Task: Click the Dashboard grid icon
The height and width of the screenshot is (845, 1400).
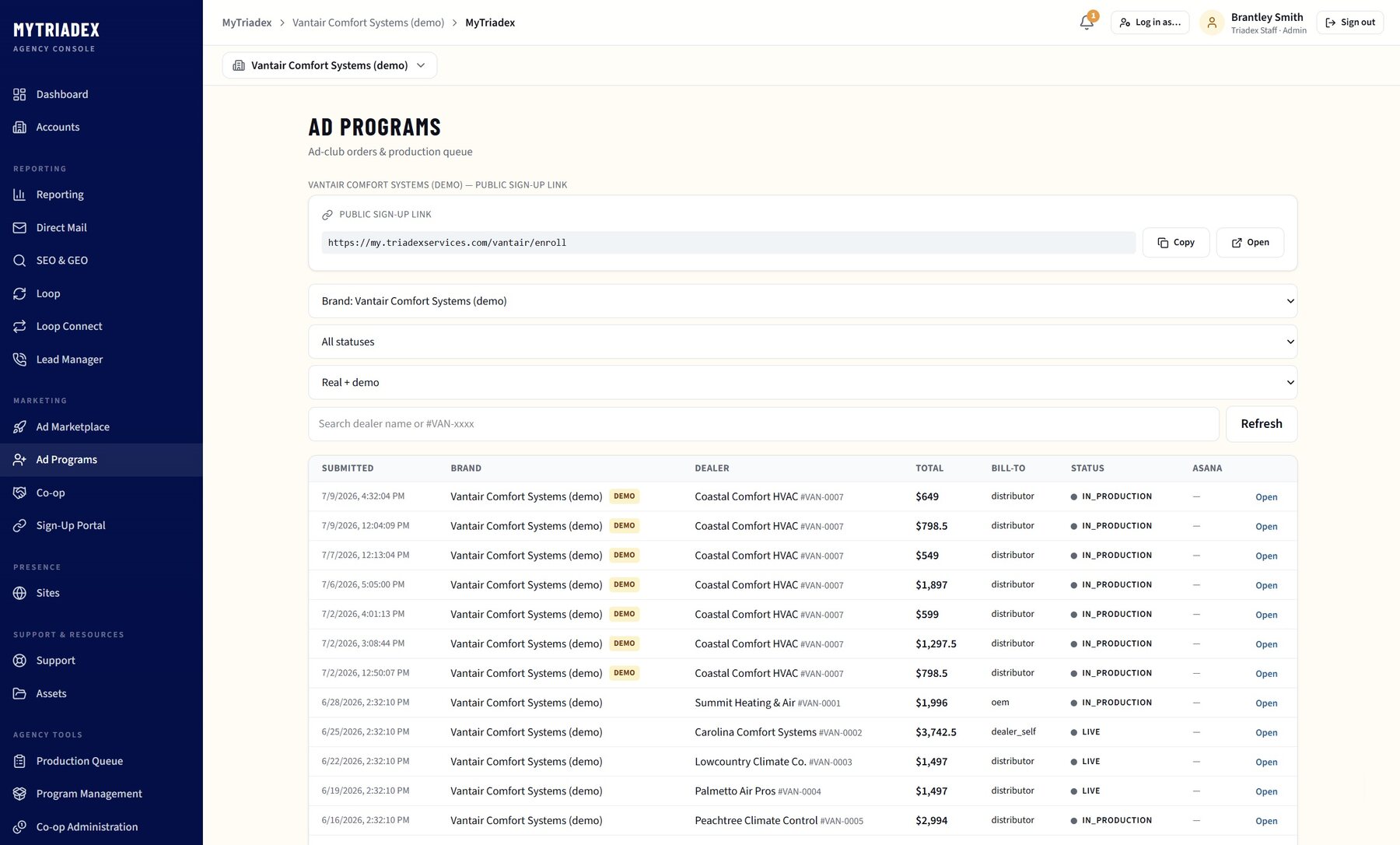Action: [x=19, y=94]
